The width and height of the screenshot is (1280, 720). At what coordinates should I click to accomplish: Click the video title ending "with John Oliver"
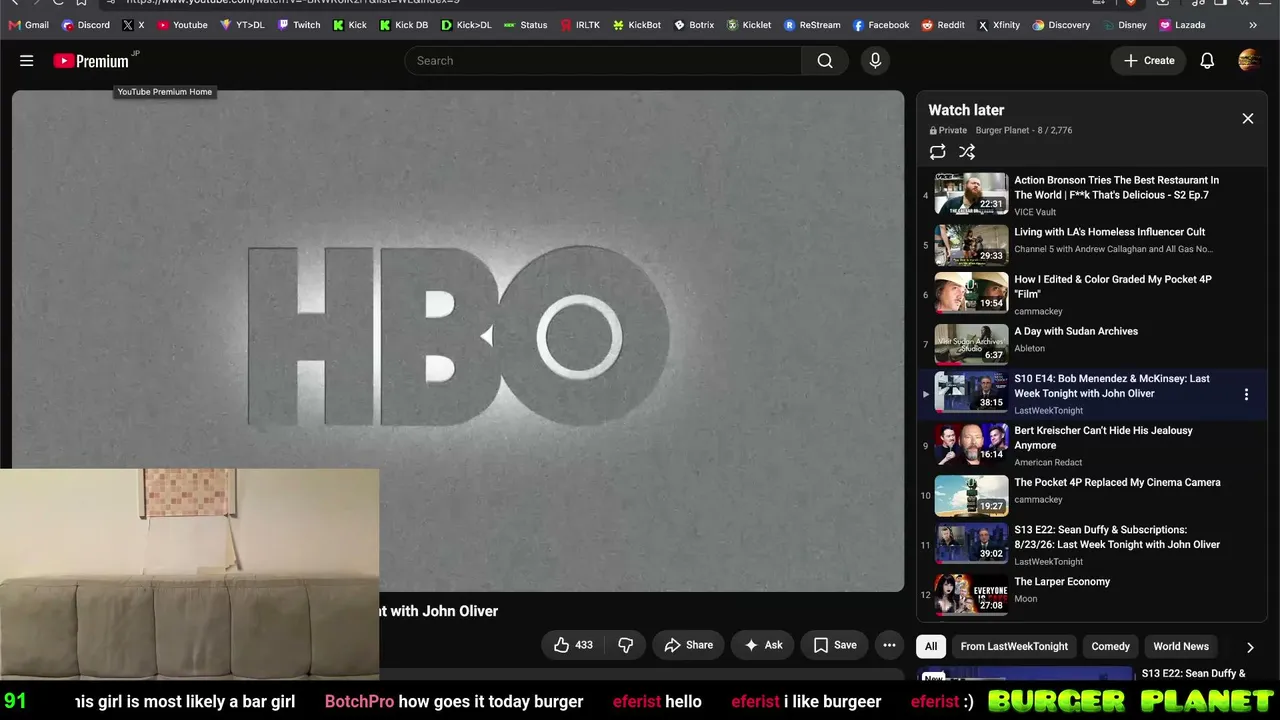point(438,611)
